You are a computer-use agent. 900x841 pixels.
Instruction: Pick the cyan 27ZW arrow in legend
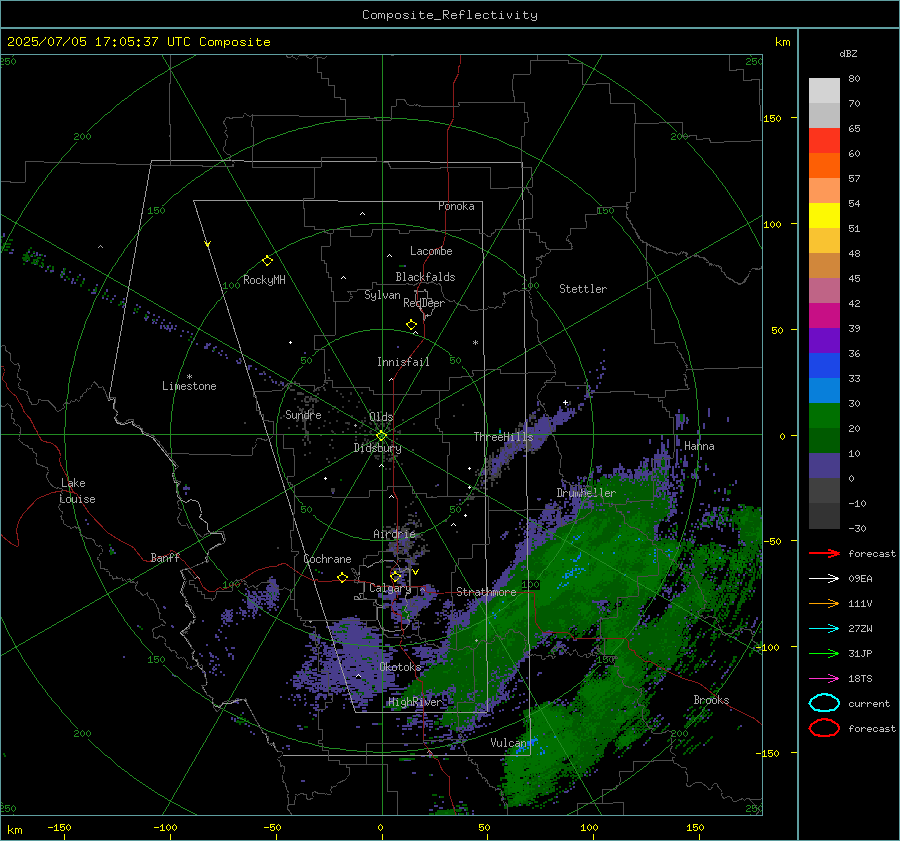[824, 629]
